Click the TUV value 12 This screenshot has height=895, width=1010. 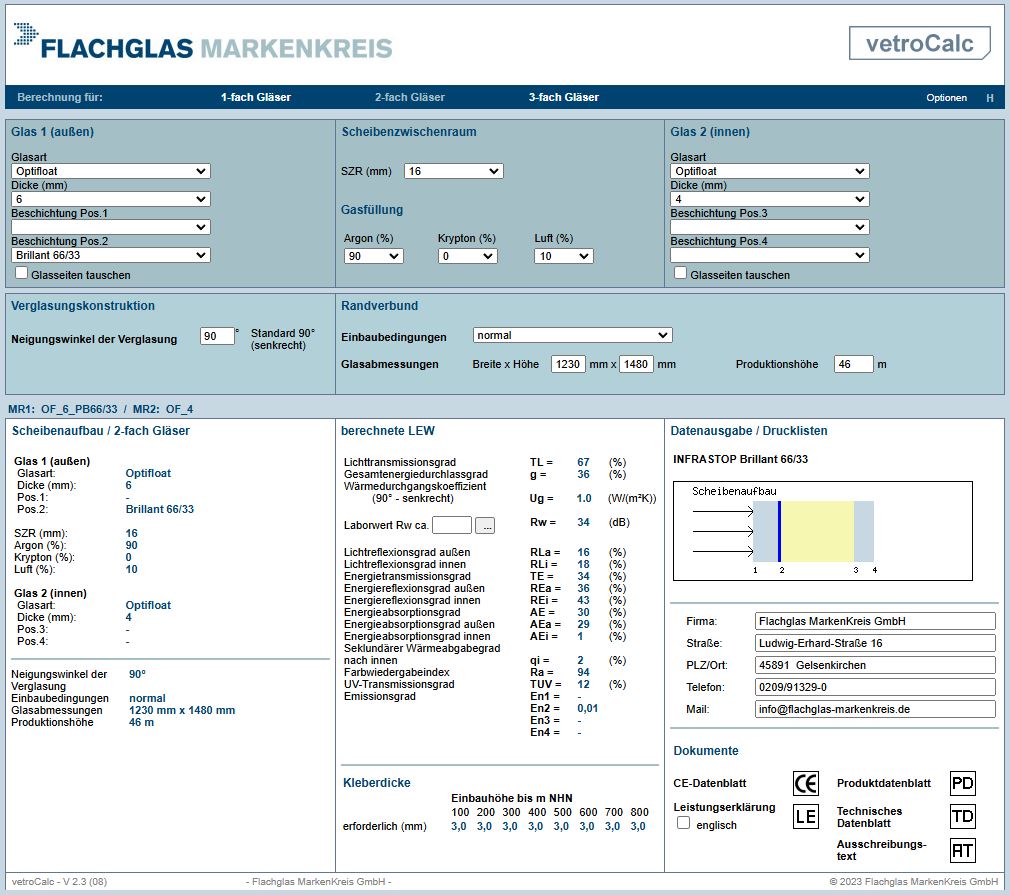tap(584, 684)
